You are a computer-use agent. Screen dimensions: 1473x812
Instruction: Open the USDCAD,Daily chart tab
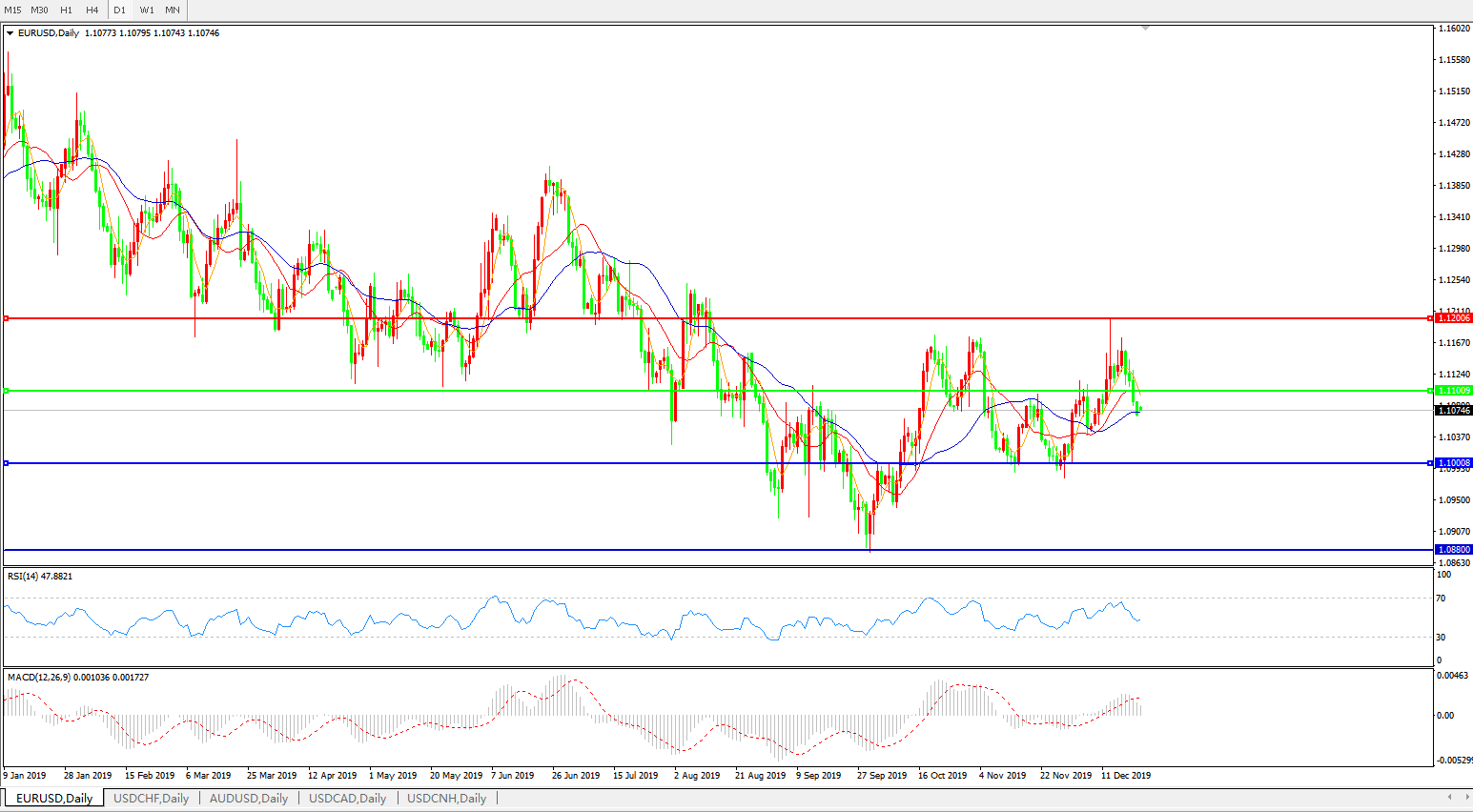347,799
